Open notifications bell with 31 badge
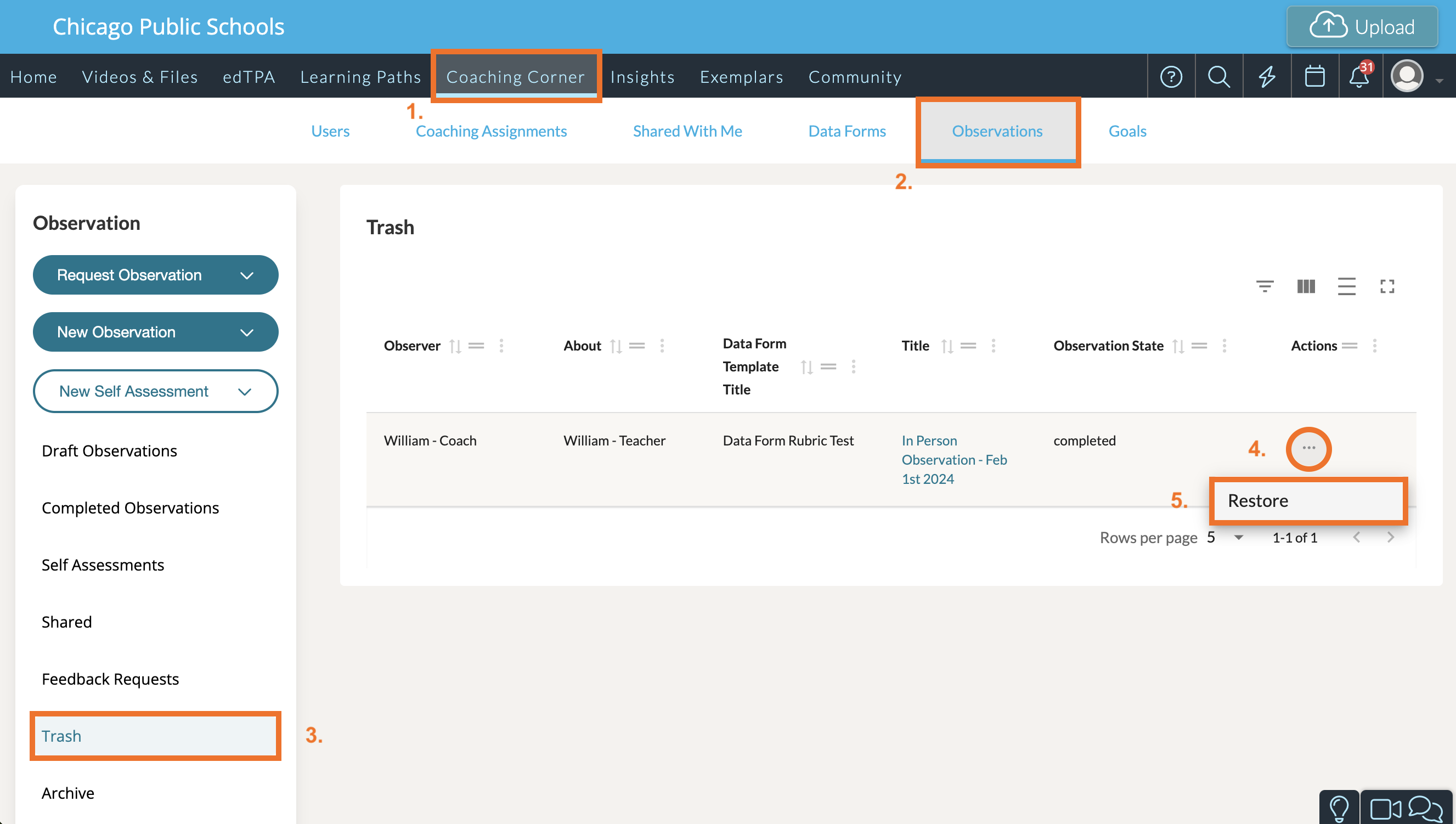This screenshot has width=1456, height=824. pyautogui.click(x=1359, y=76)
